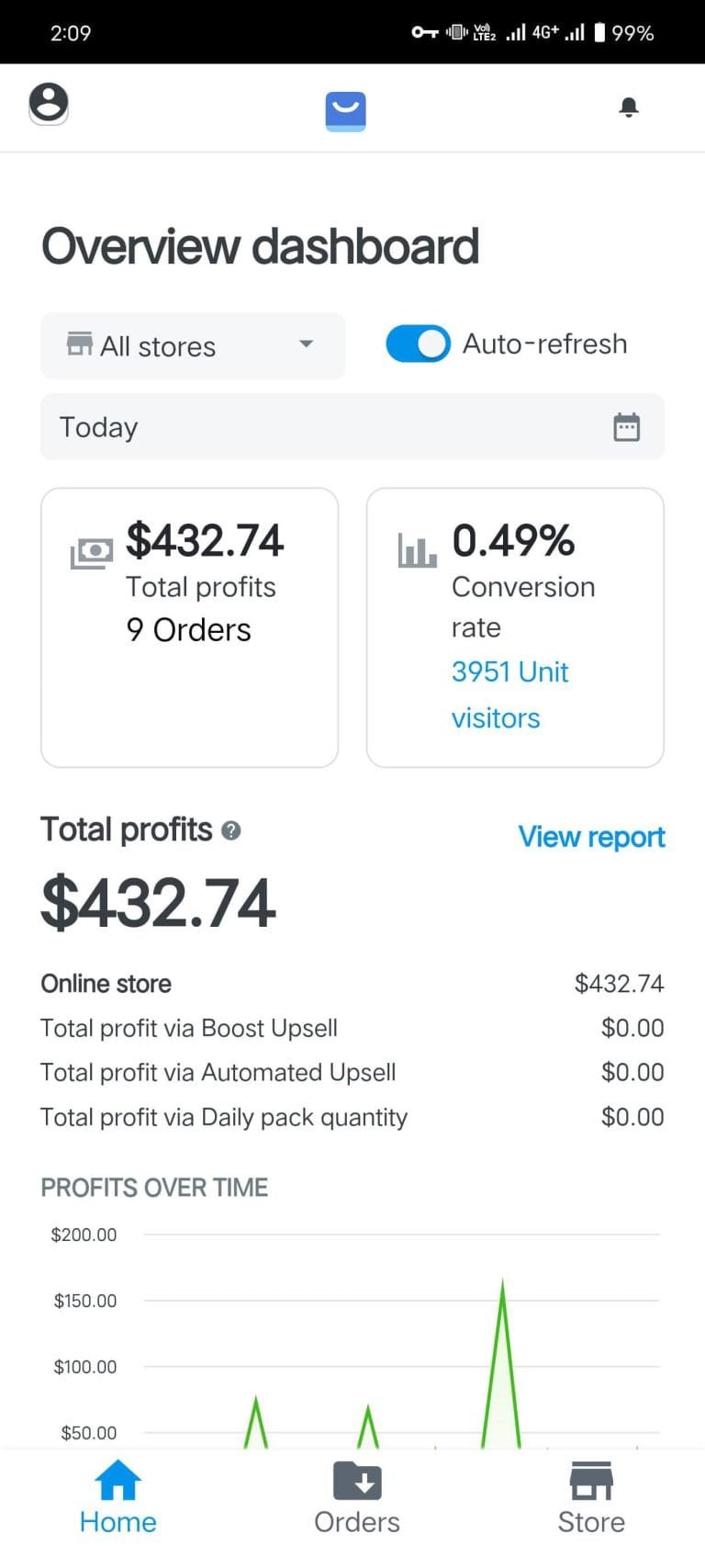Image resolution: width=705 pixels, height=1568 pixels.
Task: Tap the Total profits help question mark
Action: 231,830
